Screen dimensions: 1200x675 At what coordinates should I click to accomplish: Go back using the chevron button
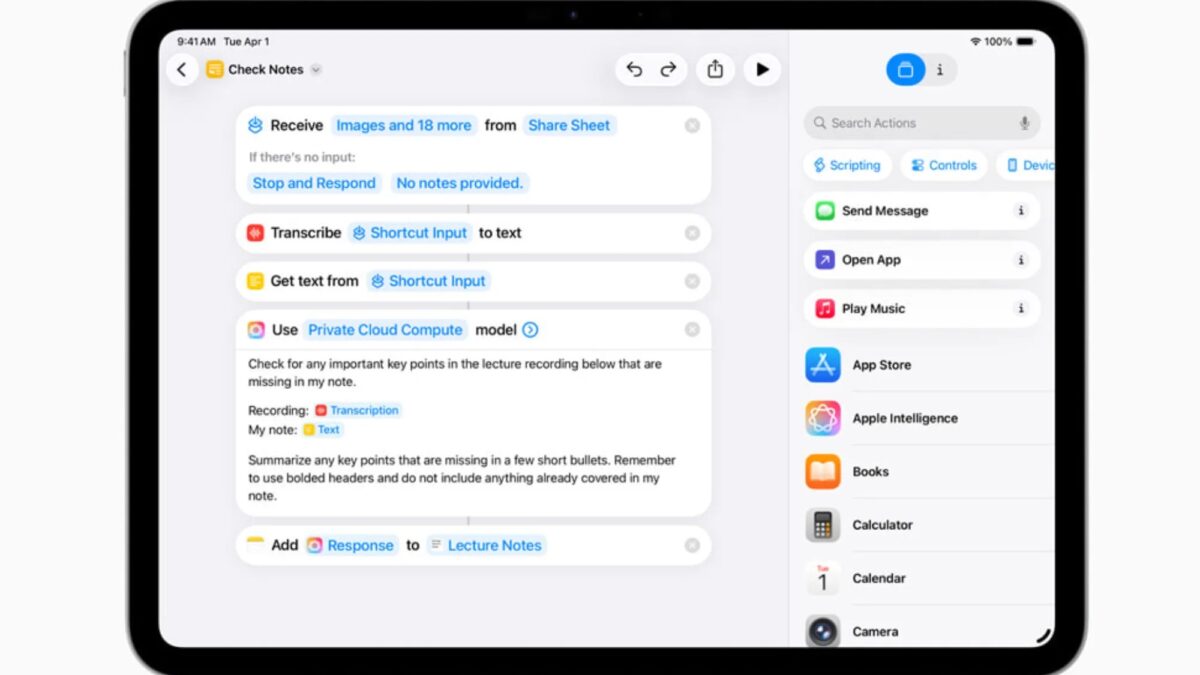pos(182,69)
